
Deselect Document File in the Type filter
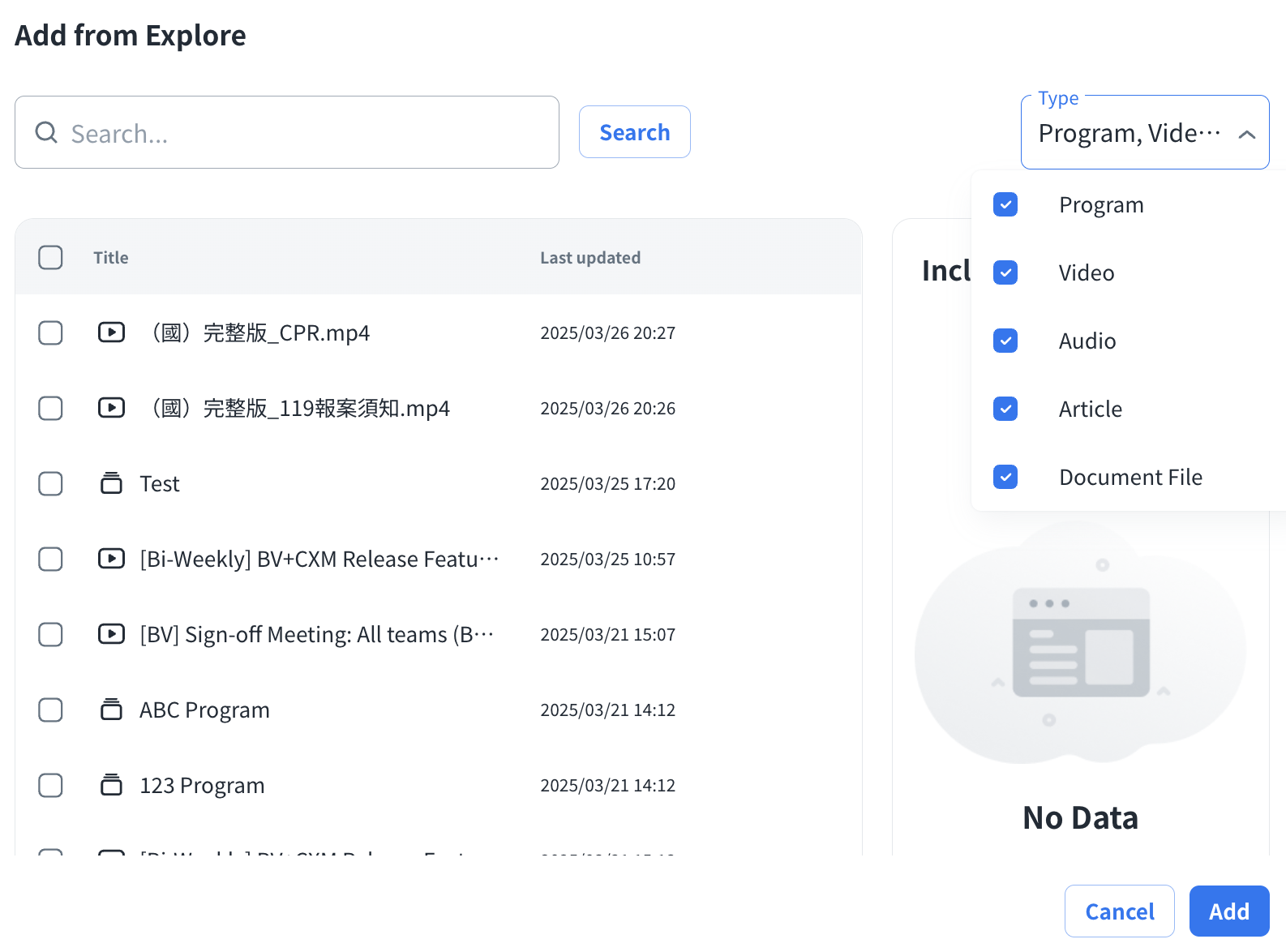1005,477
